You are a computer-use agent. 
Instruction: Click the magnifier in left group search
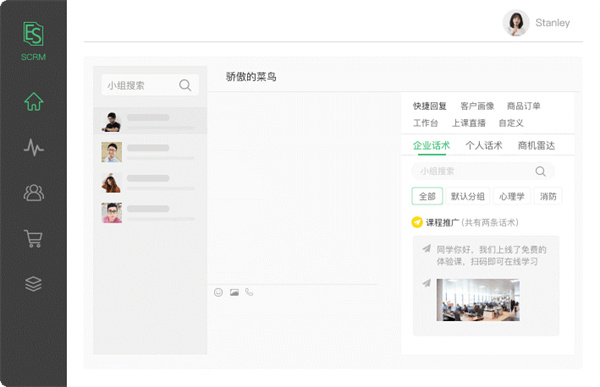click(185, 85)
